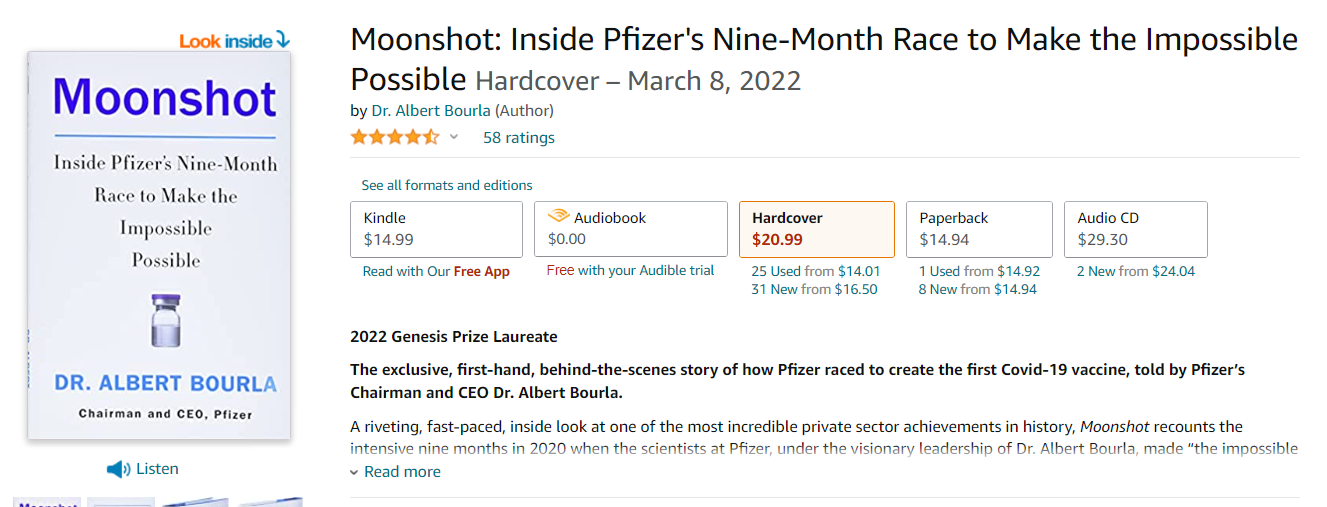Click the Listen speaker icon
Viewport: 1327px width, 507px height.
point(118,469)
